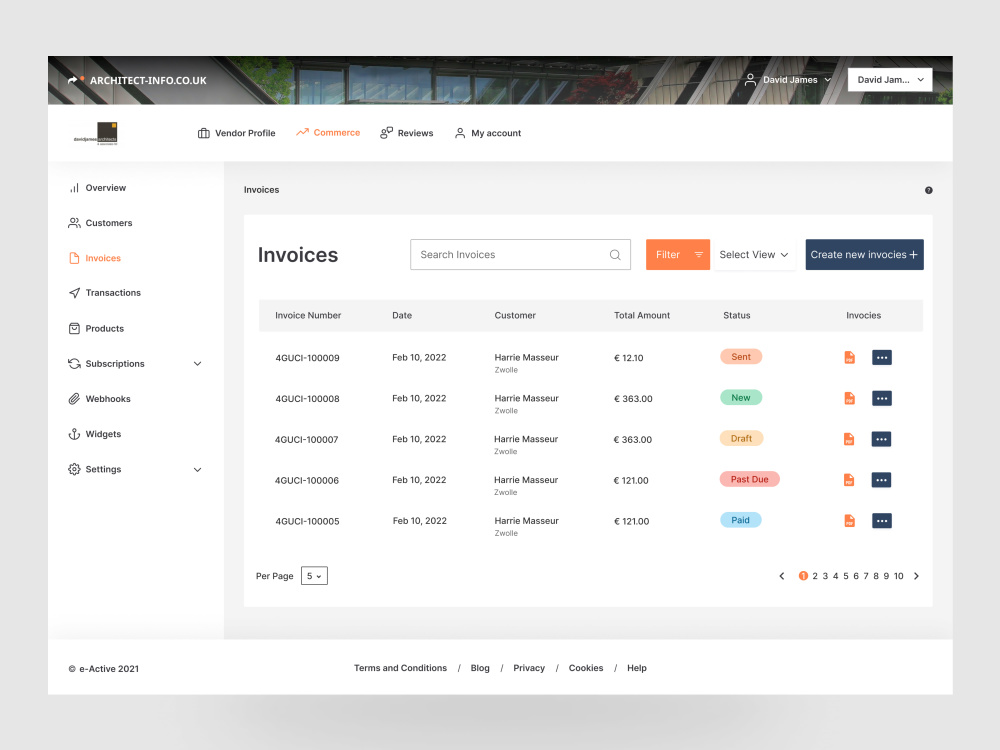Click the user avatar icon in header
This screenshot has height=750, width=1000.
(750, 80)
